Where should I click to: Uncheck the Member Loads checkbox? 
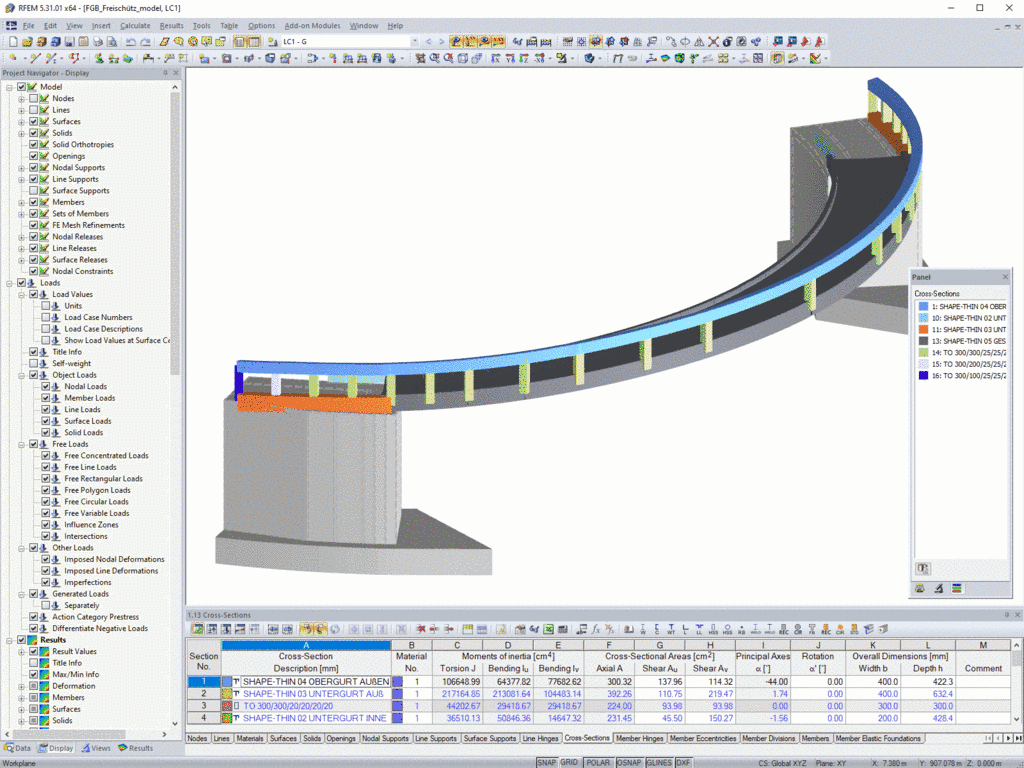tap(46, 398)
